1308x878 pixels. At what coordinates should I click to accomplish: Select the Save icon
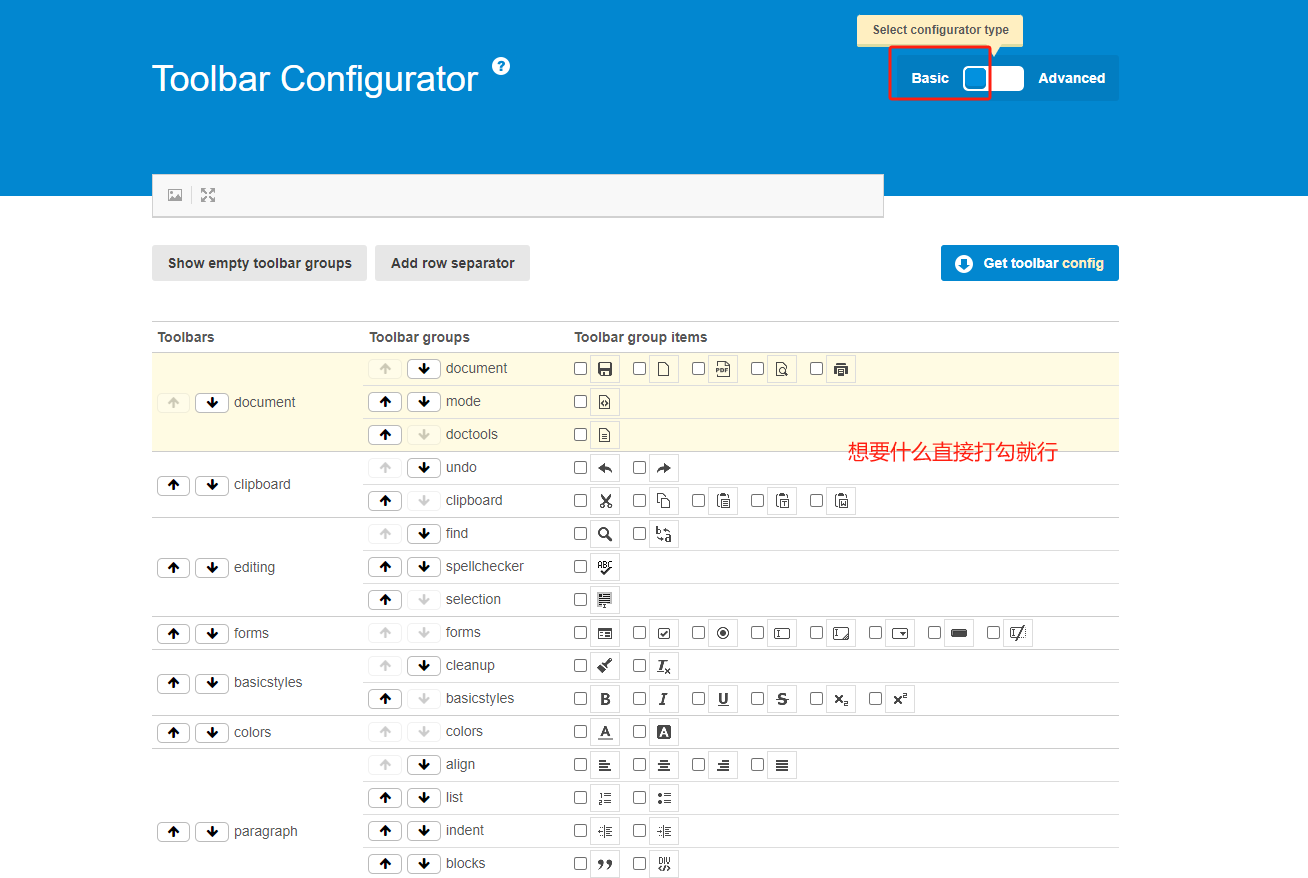tap(605, 368)
